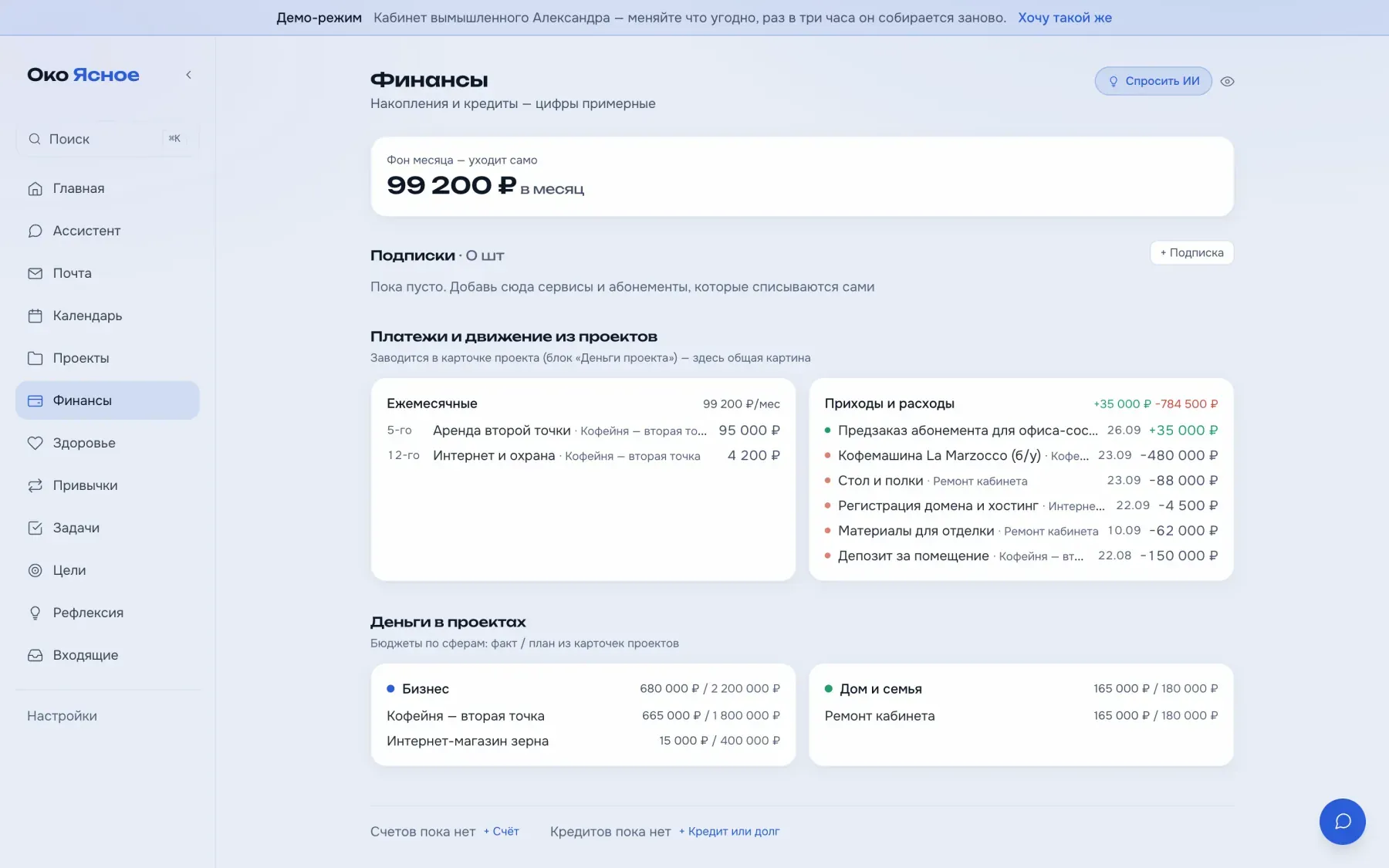Click the + Кредит или долг link
Screen dimensions: 1389x868
click(729, 831)
